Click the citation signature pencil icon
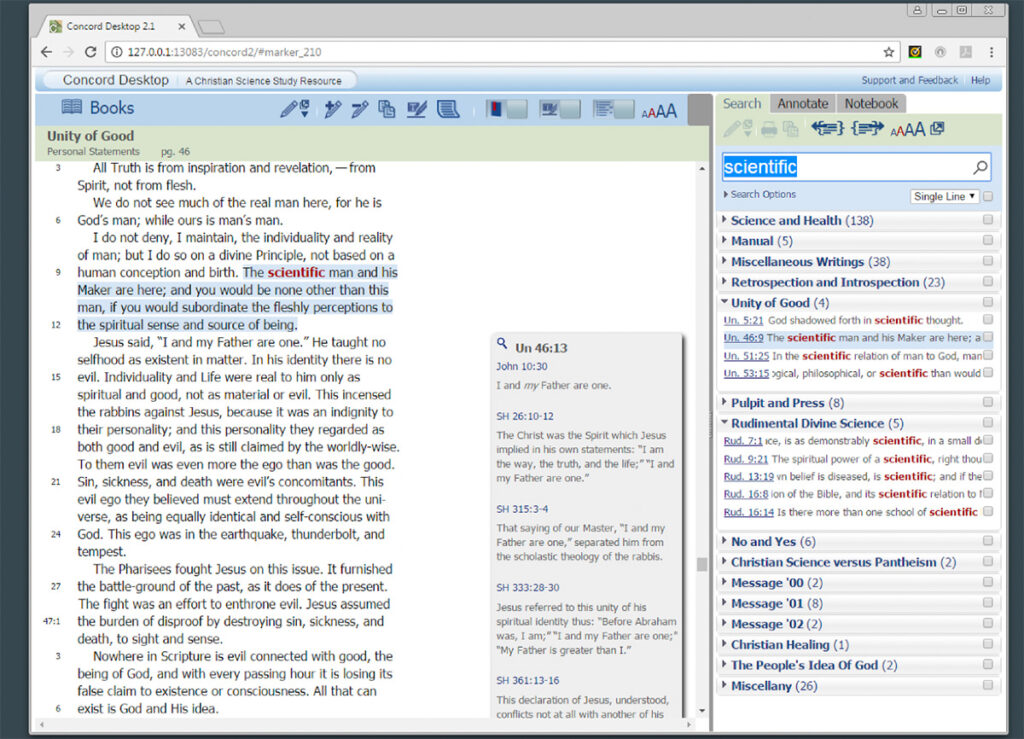Image resolution: width=1024 pixels, height=739 pixels. 416,109
